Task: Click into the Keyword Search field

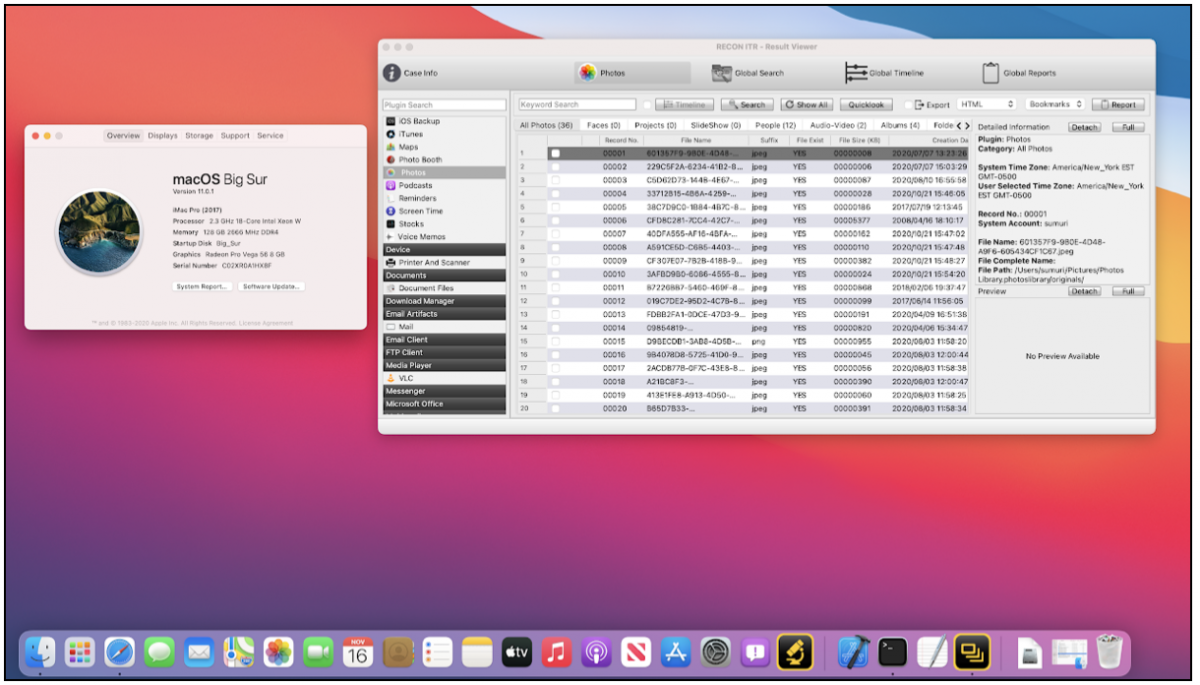Action: click(577, 104)
